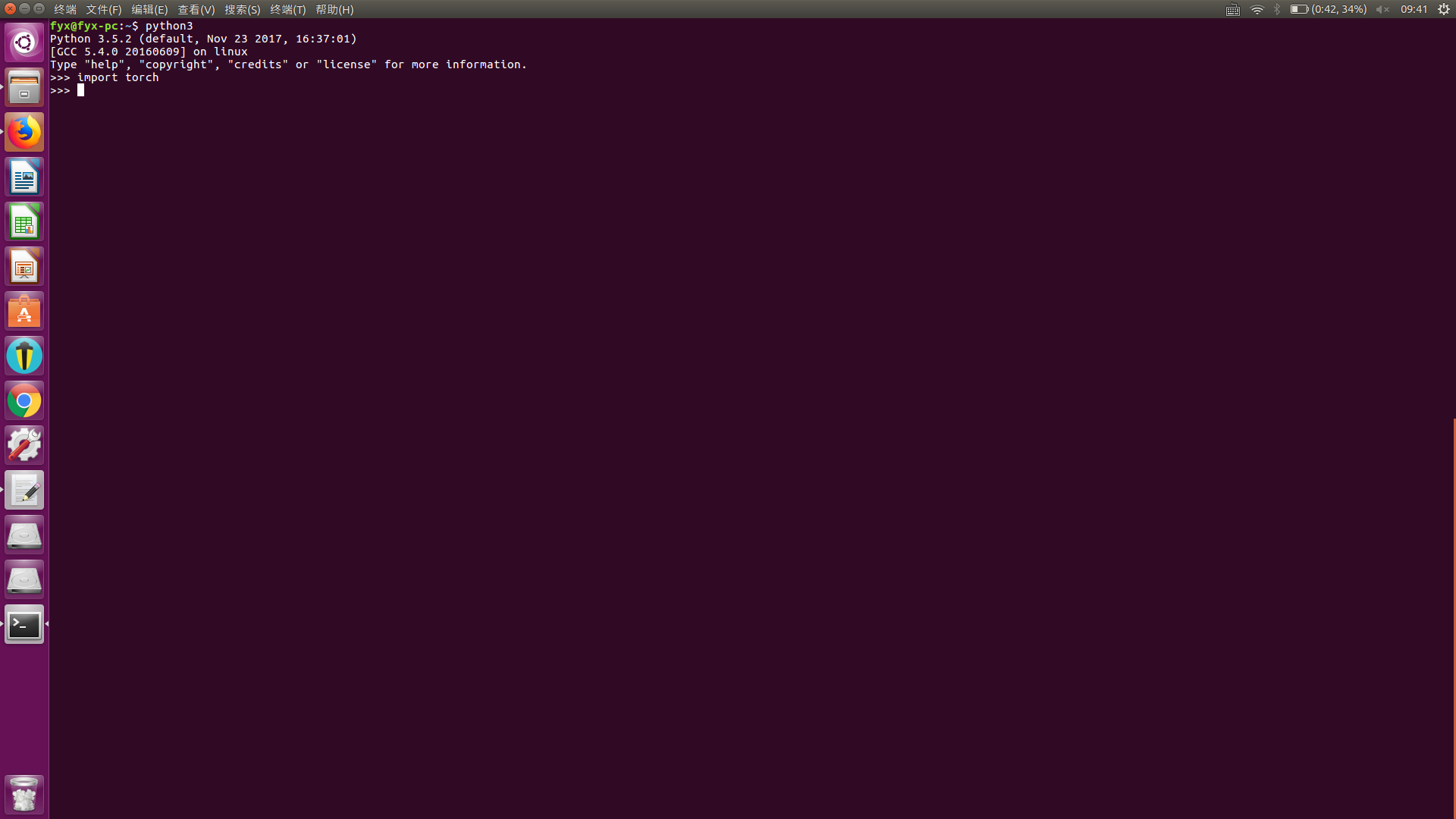The image size is (1456, 819).
Task: Open the 搜索(S) menu
Action: click(242, 9)
